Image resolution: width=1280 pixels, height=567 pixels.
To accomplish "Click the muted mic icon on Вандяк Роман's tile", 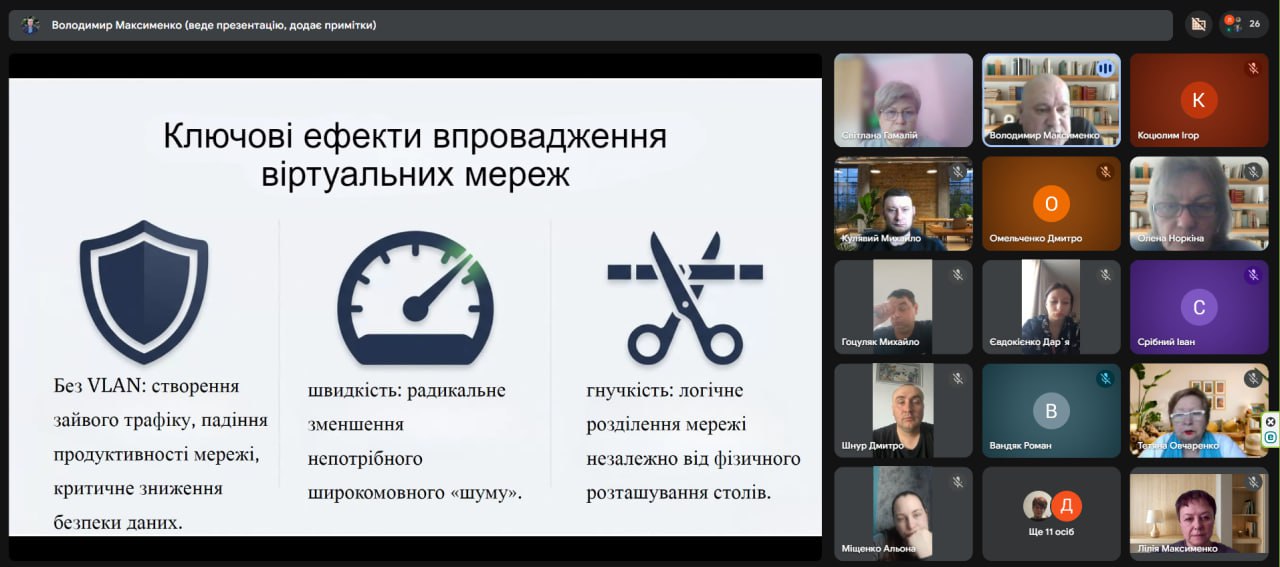I will pos(1105,379).
